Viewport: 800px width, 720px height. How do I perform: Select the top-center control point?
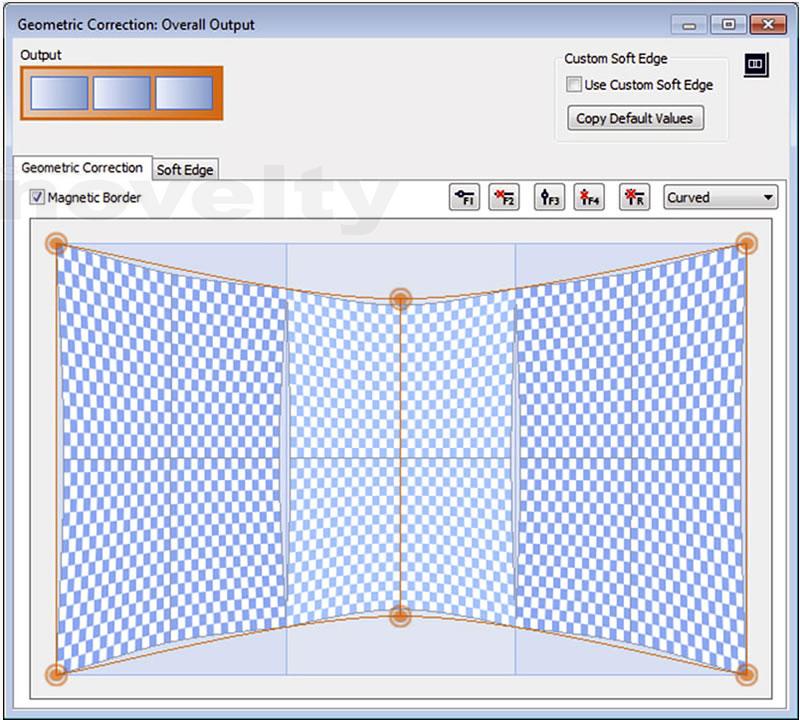400,298
